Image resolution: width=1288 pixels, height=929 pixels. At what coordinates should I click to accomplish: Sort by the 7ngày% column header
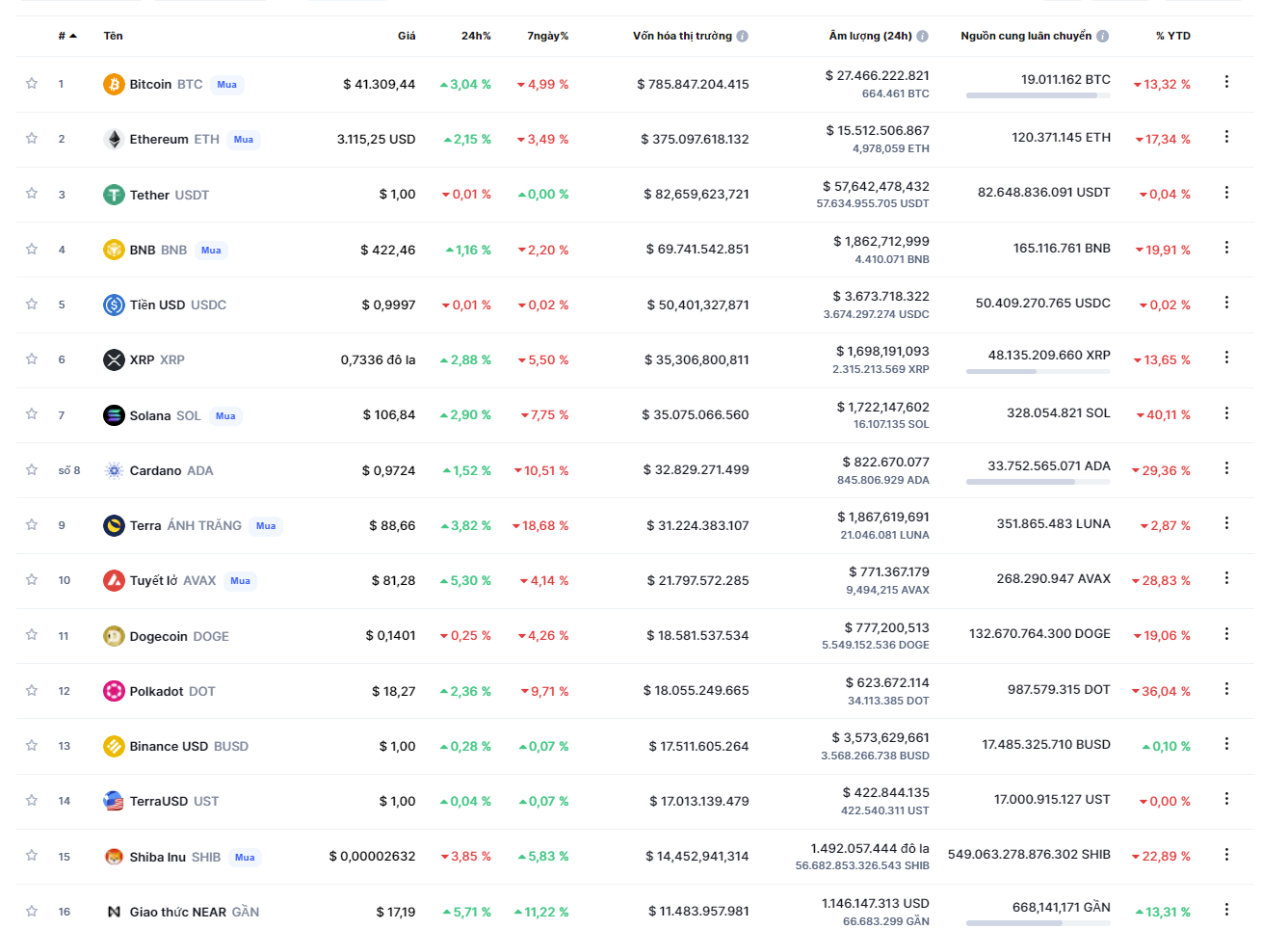coord(548,36)
